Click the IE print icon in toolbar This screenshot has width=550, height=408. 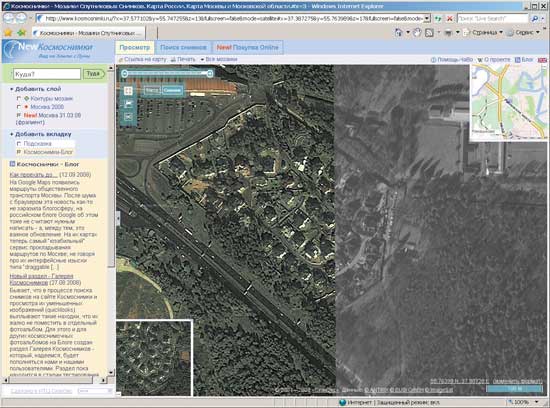click(448, 33)
